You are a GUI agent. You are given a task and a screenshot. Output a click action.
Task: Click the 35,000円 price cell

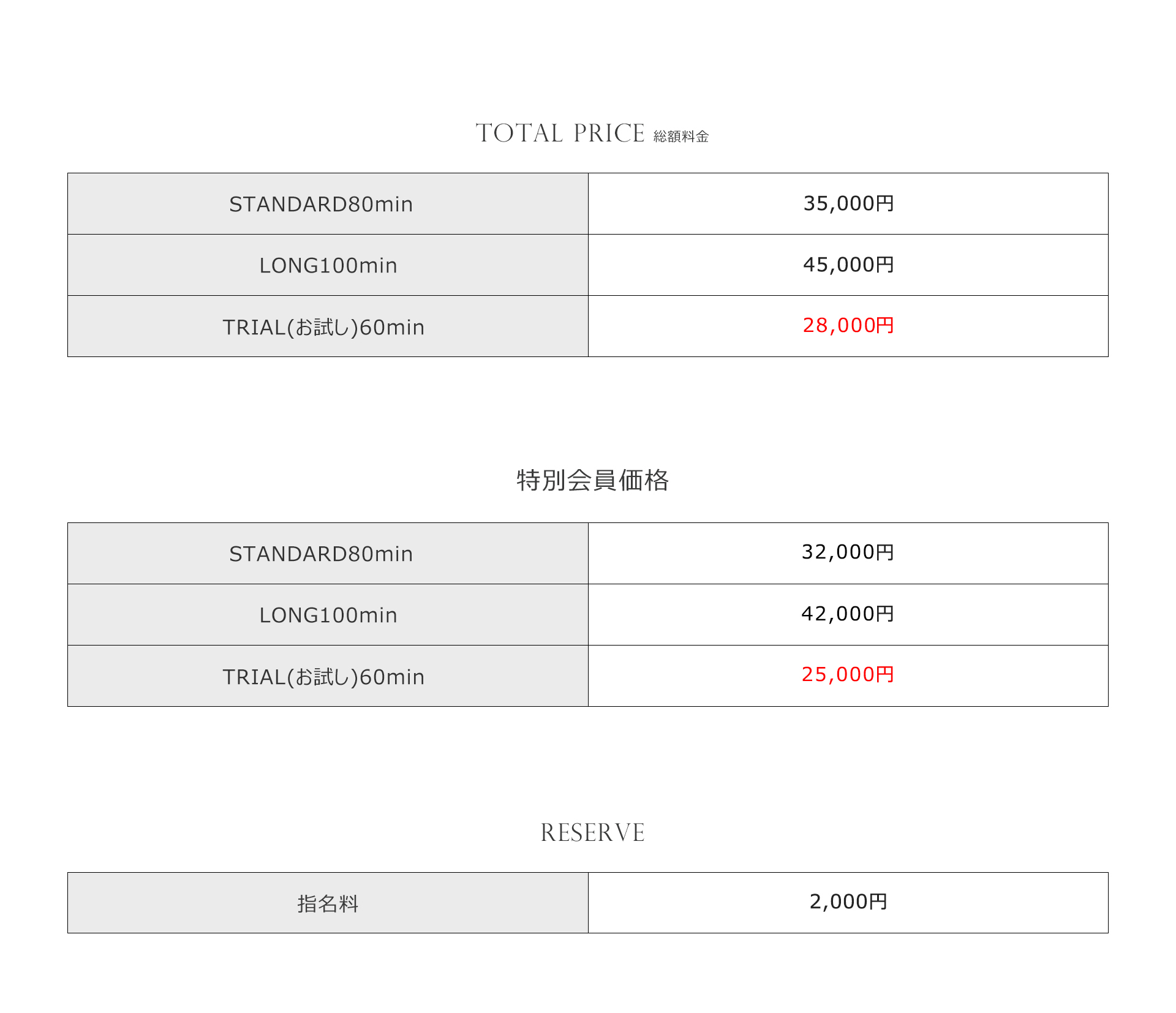(x=848, y=204)
